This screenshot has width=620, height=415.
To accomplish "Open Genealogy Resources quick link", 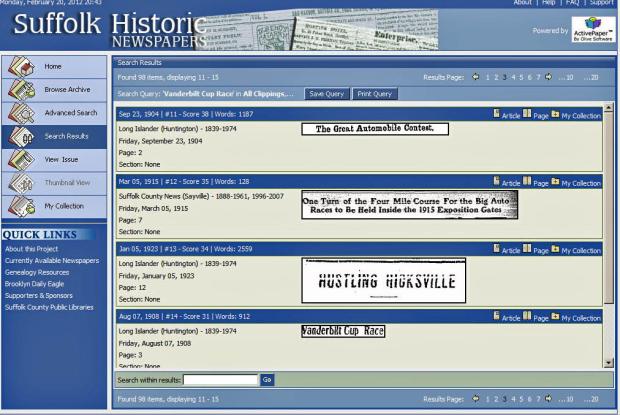I will click(37, 272).
